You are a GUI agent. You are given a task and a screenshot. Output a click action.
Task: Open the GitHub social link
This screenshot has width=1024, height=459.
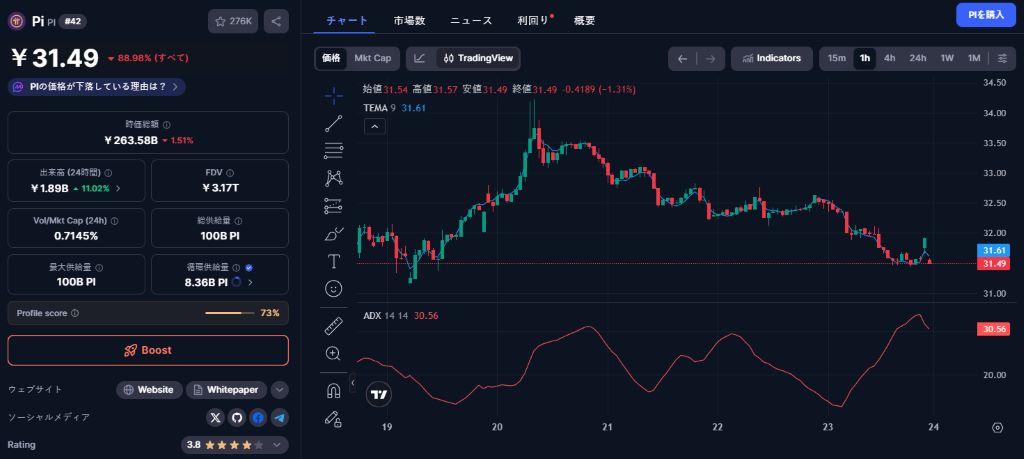coord(236,417)
